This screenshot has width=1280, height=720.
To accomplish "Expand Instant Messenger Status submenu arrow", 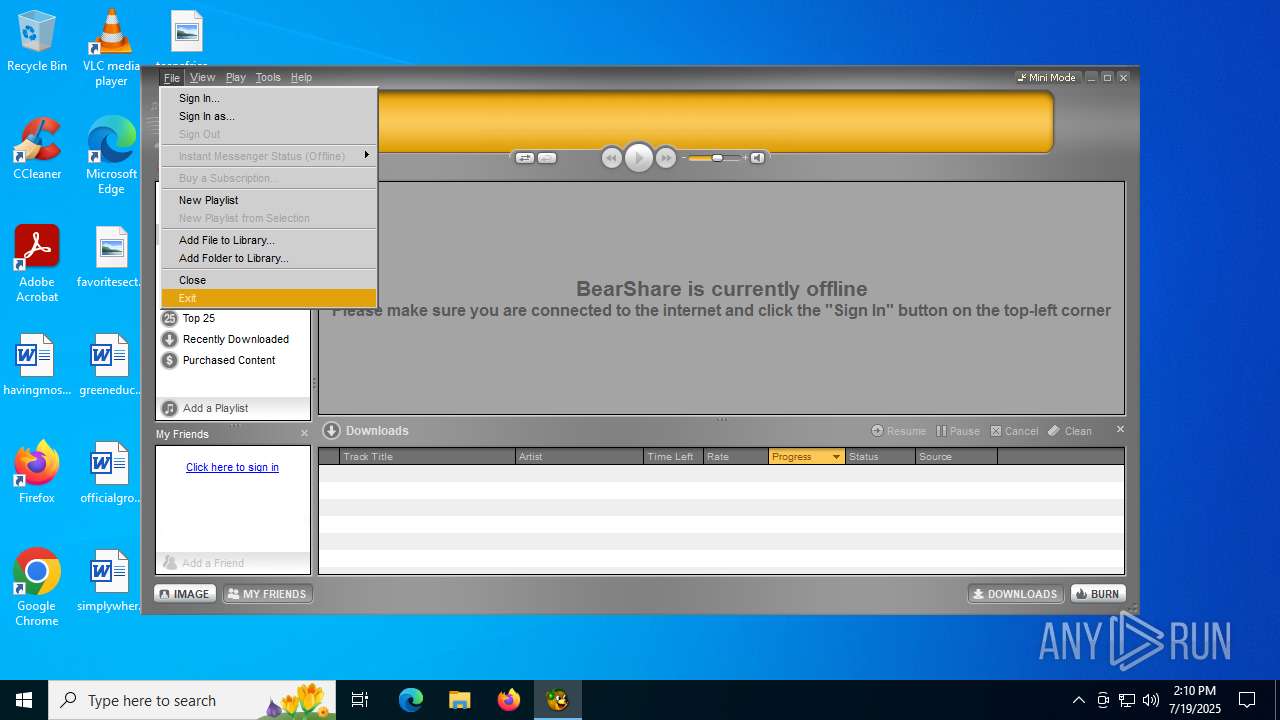I will coord(367,156).
